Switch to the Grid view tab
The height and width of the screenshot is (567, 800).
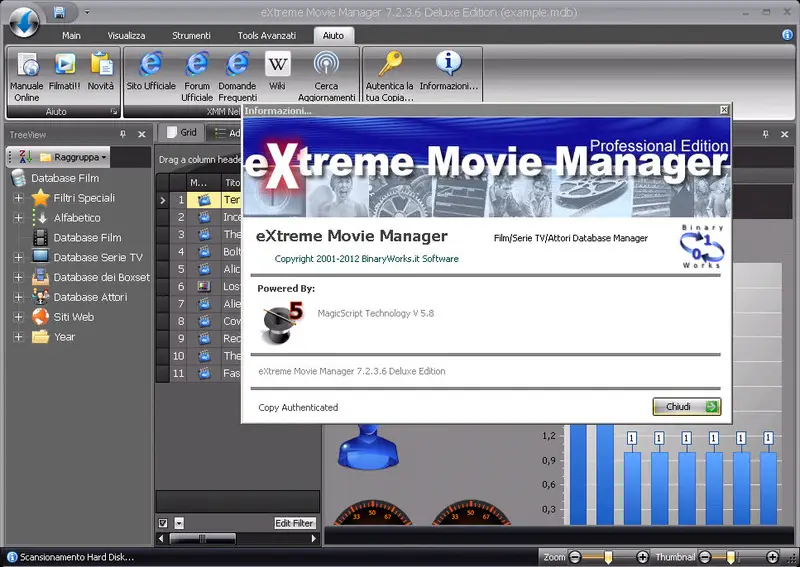pyautogui.click(x=182, y=133)
